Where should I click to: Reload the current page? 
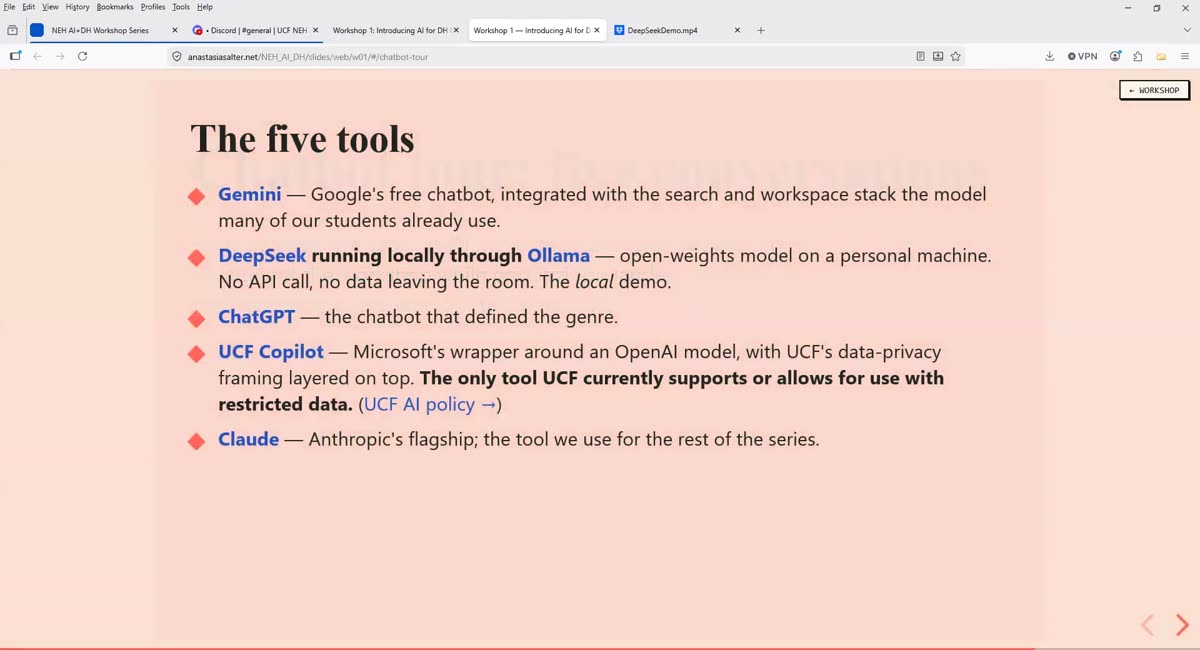83,56
